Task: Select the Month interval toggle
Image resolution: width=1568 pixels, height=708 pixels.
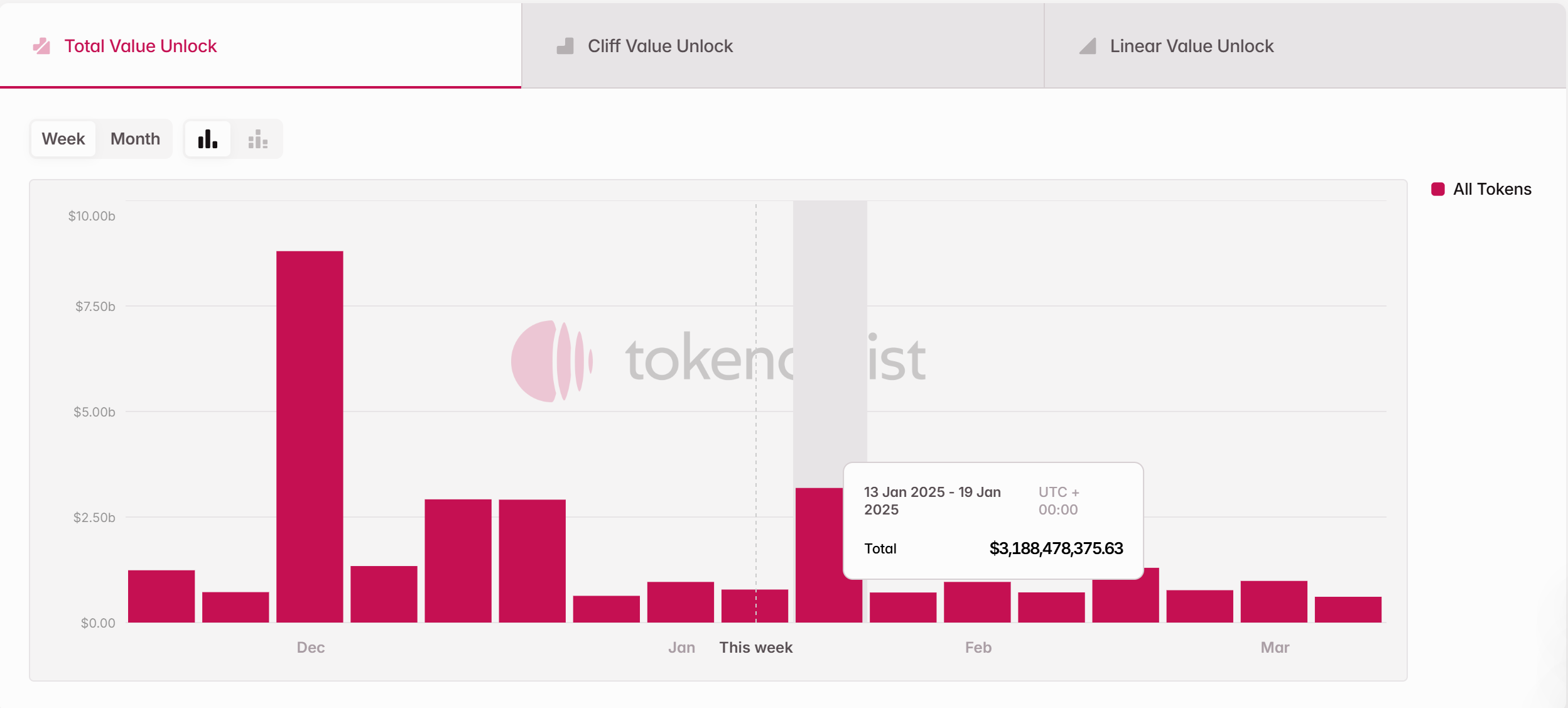Action: (x=135, y=139)
